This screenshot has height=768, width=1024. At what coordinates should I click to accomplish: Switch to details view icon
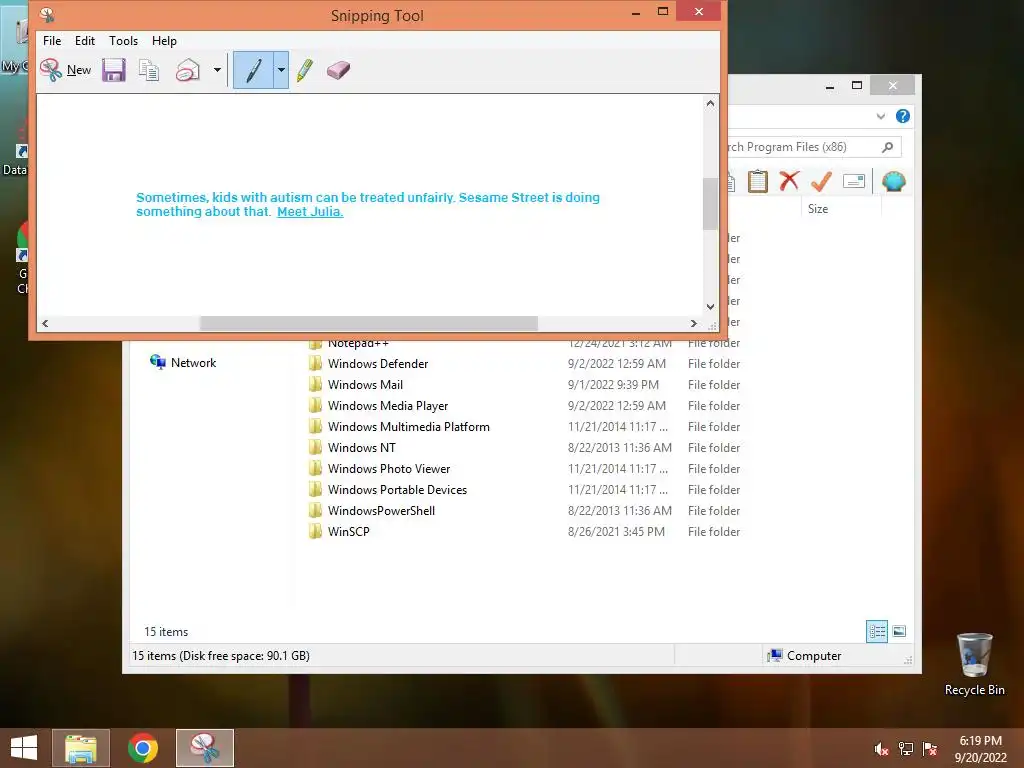click(876, 631)
